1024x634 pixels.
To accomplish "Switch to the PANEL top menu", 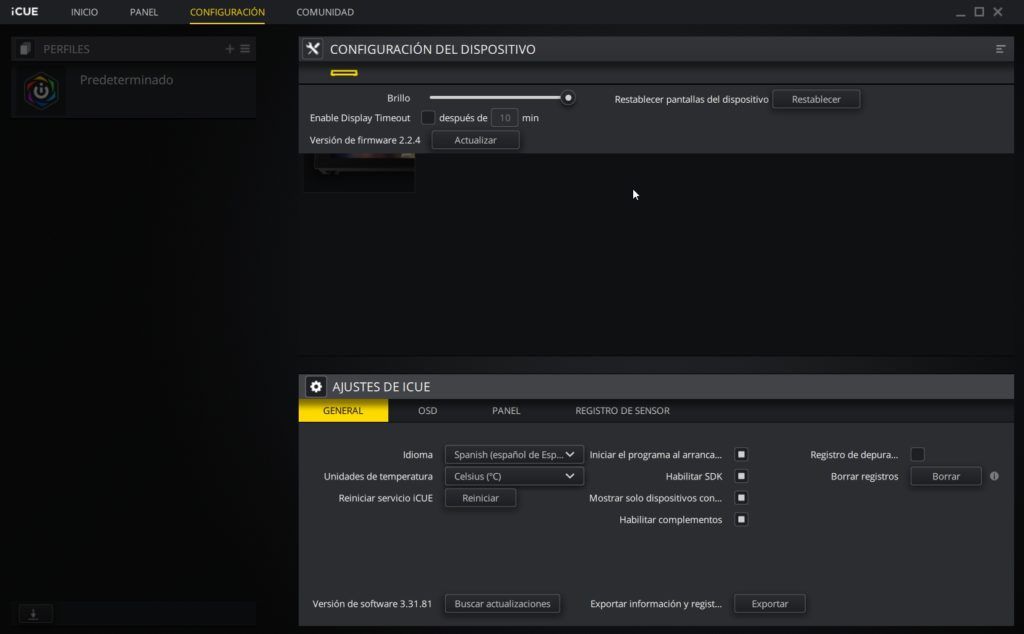I will pos(144,12).
